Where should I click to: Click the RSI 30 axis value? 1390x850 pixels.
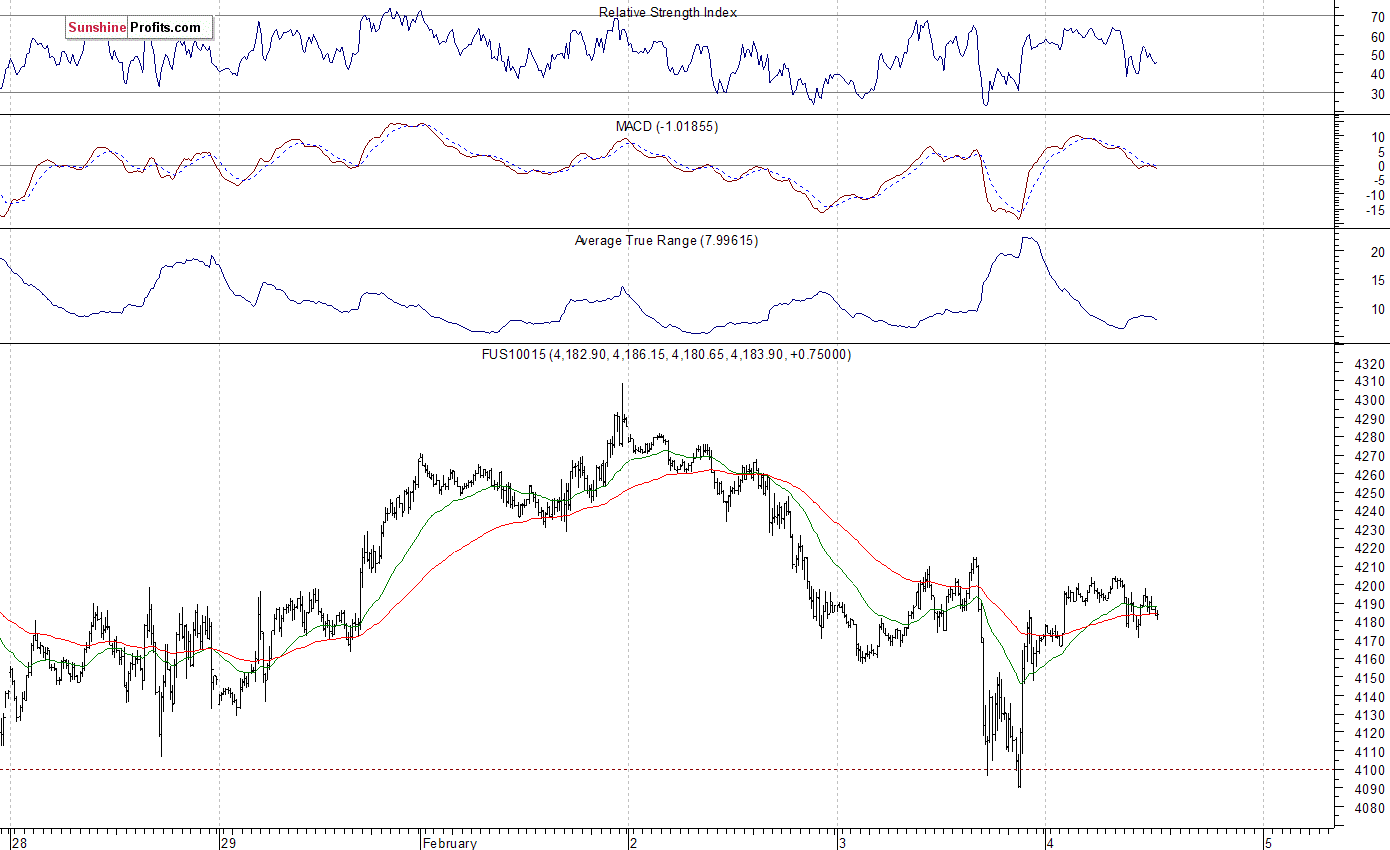coord(1377,93)
